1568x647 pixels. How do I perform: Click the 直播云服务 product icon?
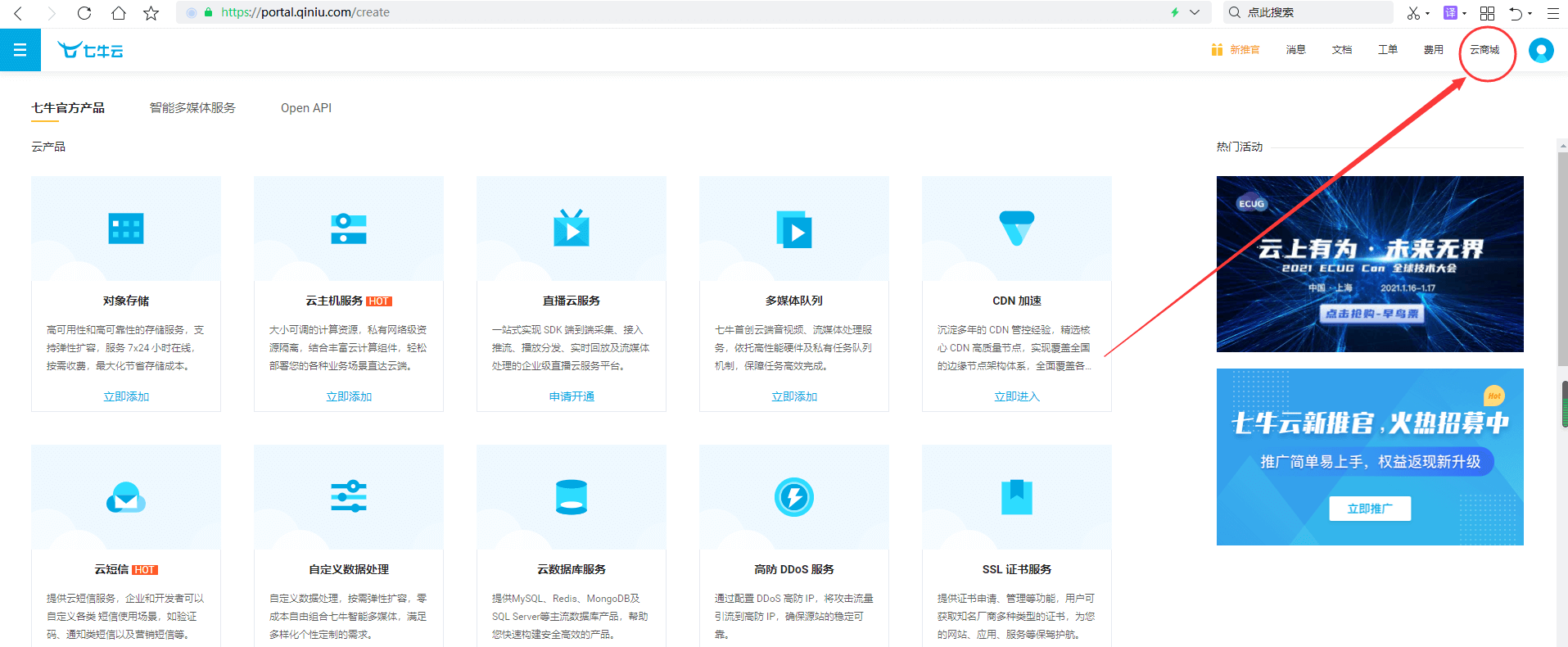[x=572, y=228]
